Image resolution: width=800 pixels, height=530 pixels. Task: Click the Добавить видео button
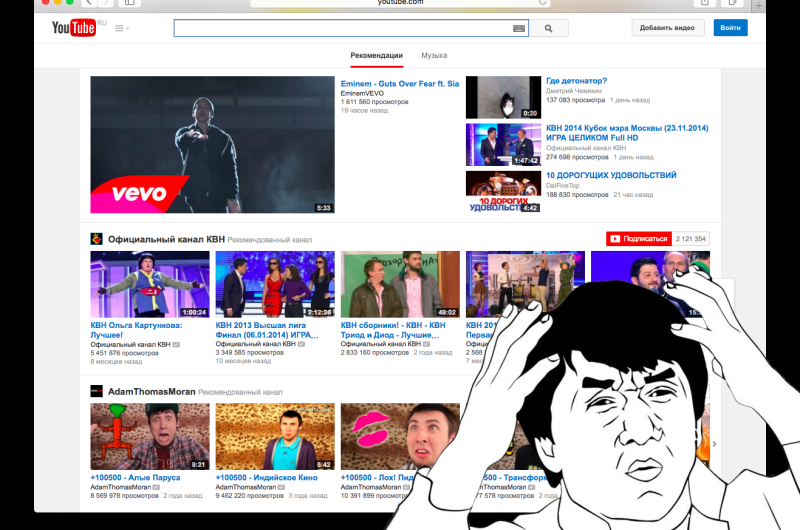[667, 28]
